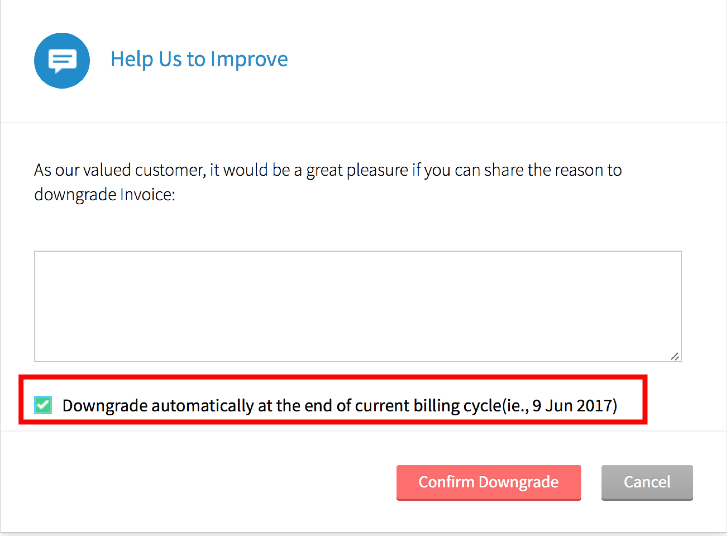
Task: Click the Help Us to Improve heading
Action: tap(199, 59)
